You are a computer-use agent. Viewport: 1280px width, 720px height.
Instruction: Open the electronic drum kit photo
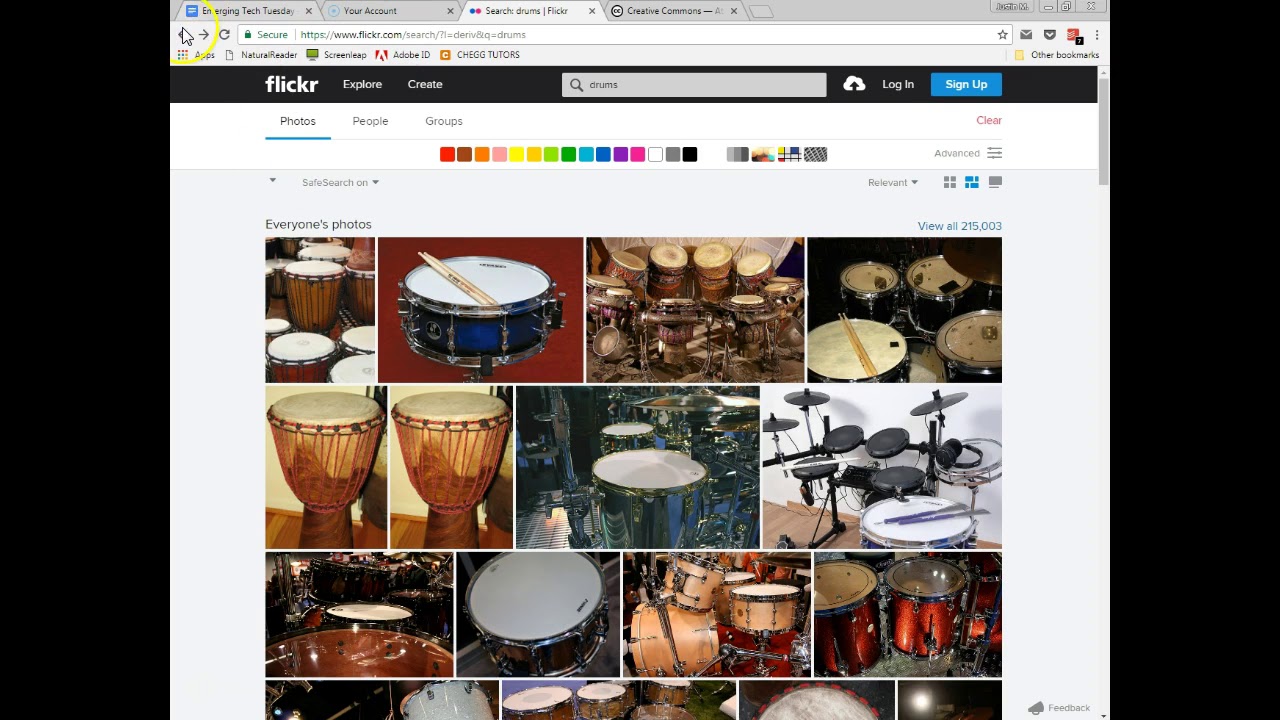point(882,467)
